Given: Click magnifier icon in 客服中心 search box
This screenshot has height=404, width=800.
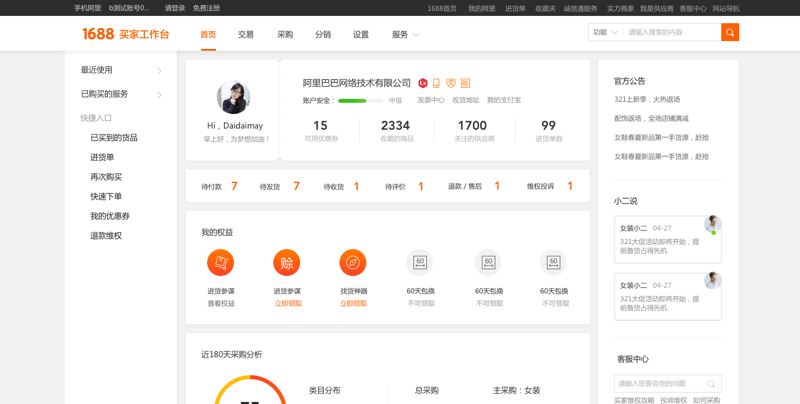Looking at the screenshot, I should [711, 384].
